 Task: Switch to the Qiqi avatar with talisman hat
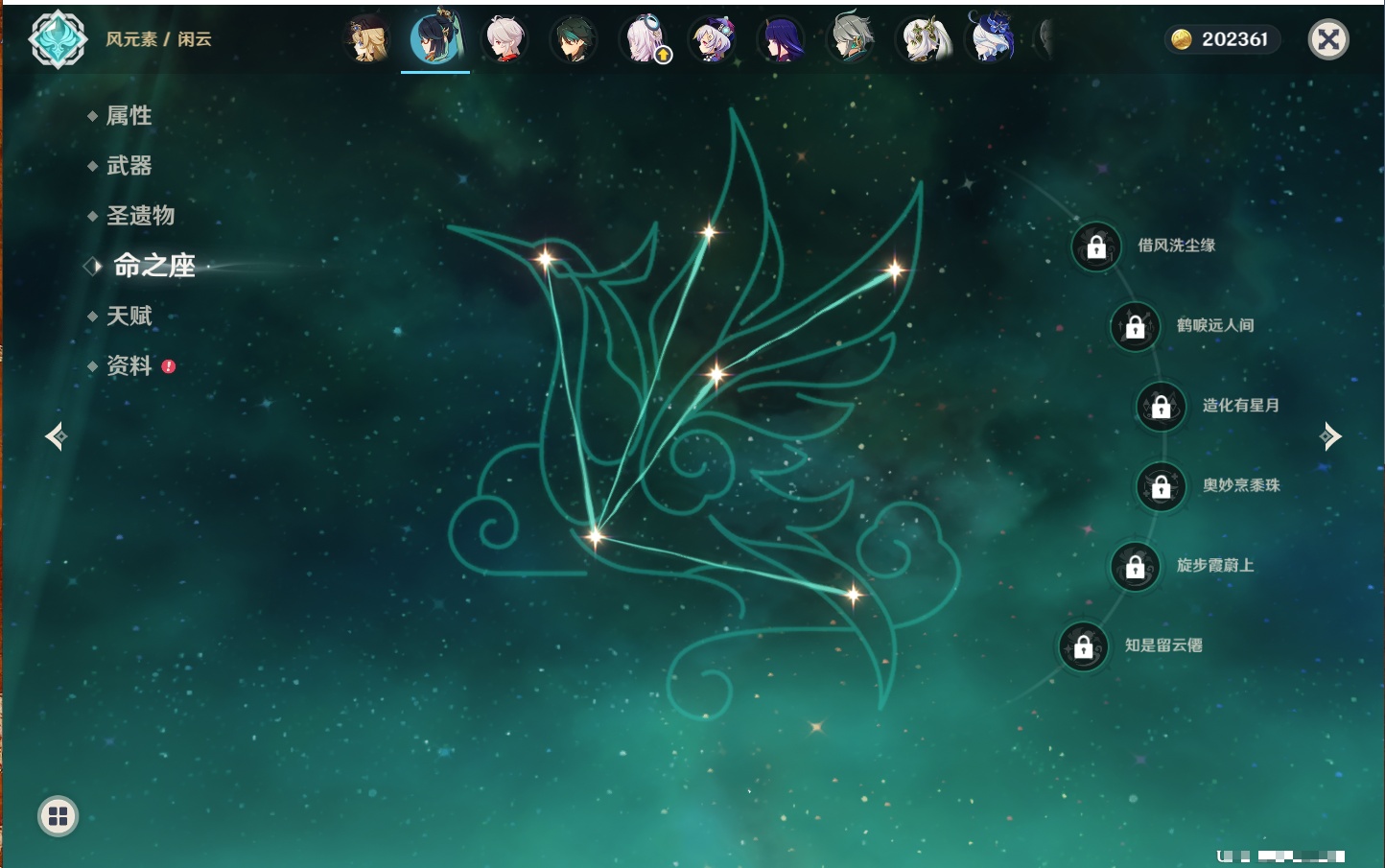(x=713, y=39)
